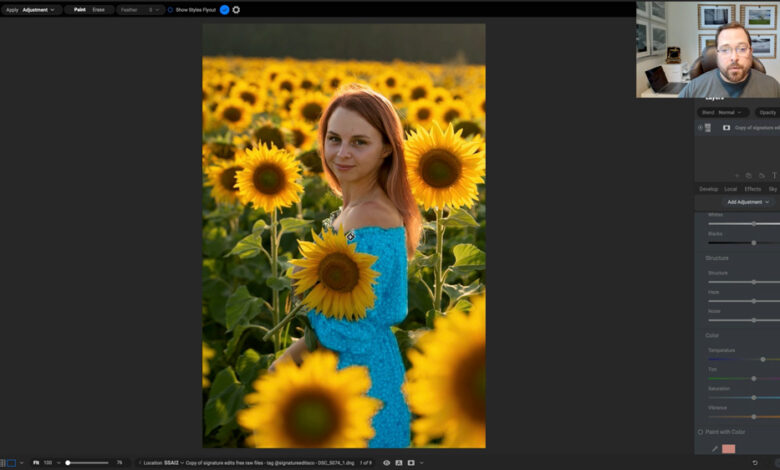
Task: Click the add layer plus icon
Action: [x=737, y=176]
